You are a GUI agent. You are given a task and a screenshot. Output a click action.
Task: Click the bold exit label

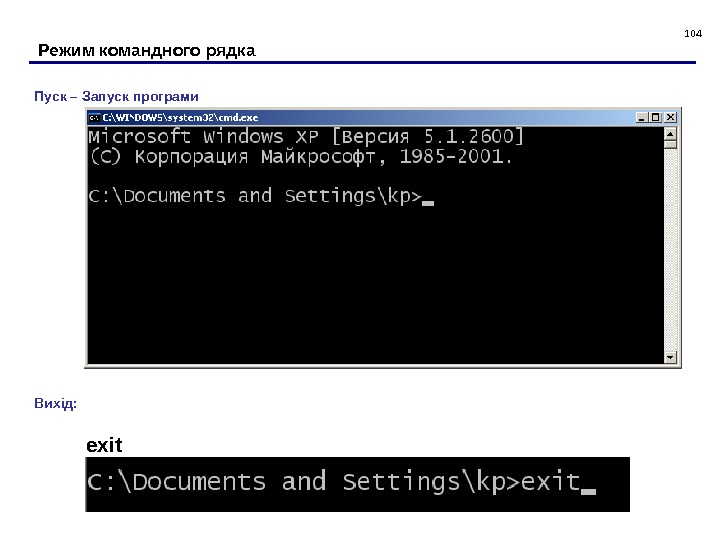(104, 445)
